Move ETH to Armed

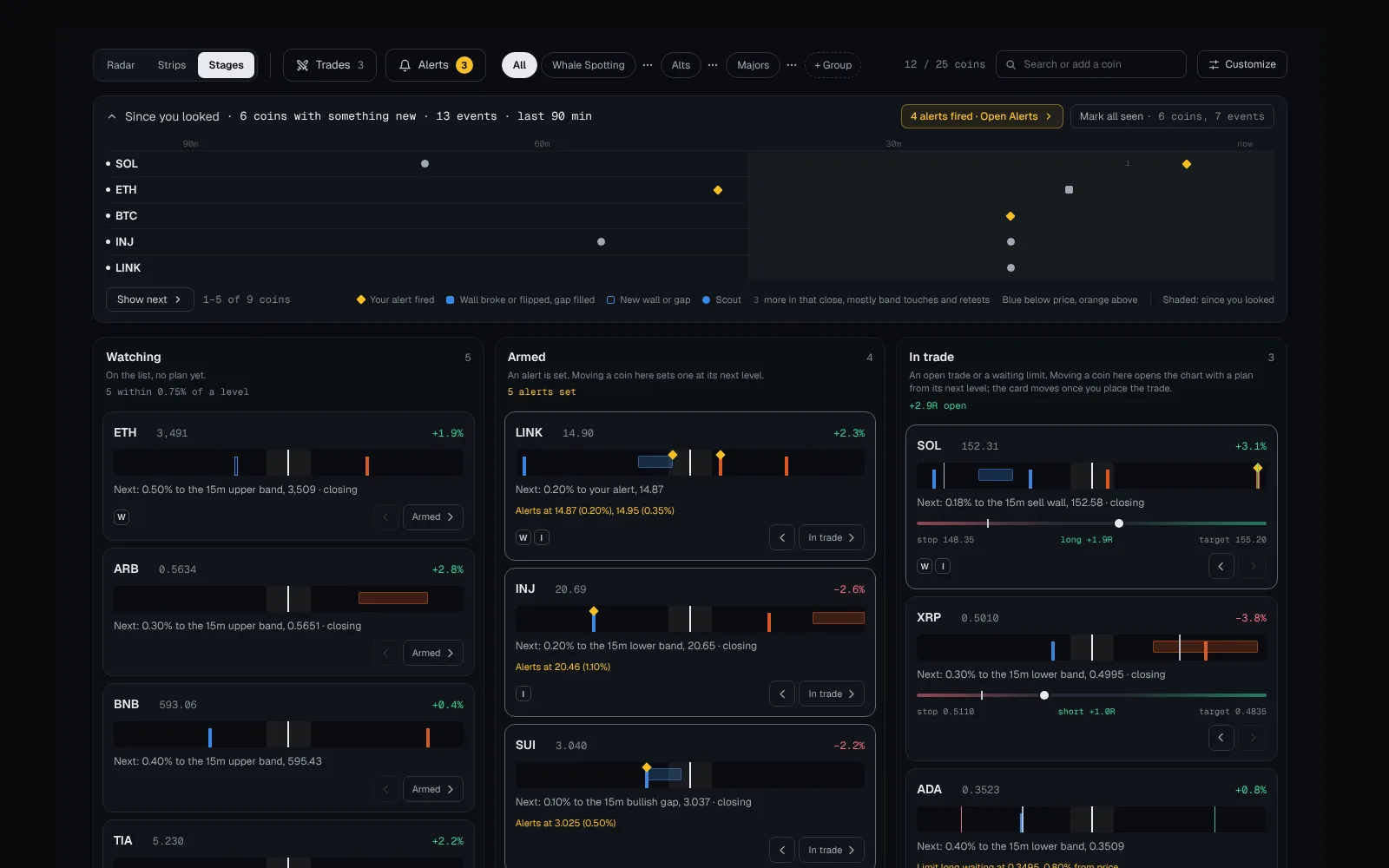(433, 517)
